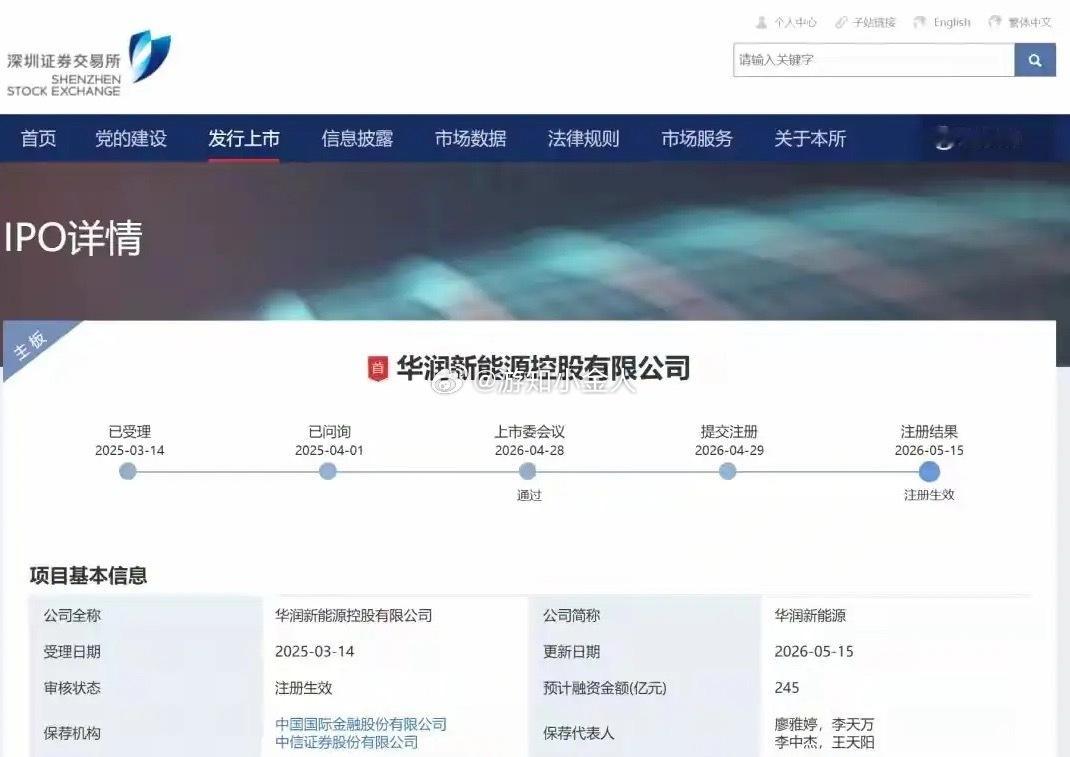This screenshot has height=757, width=1070.
Task: Open the 信息披露 menu item
Action: point(357,139)
